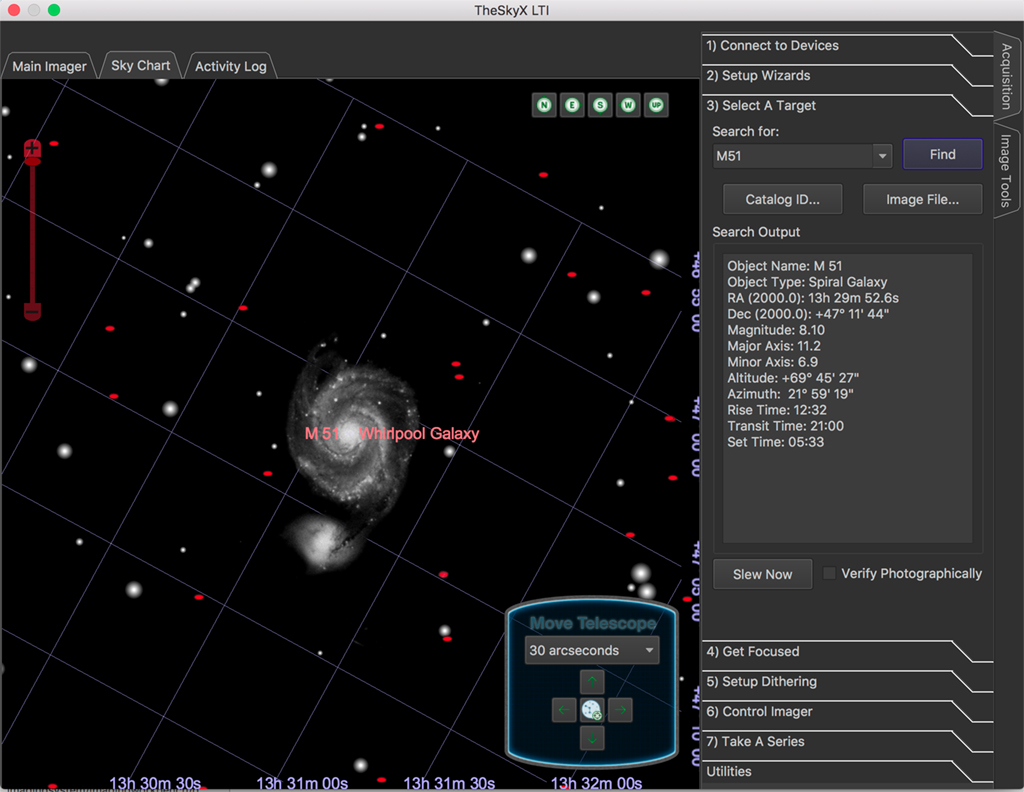The image size is (1024, 792).
Task: Enable Verify Photographically checkbox
Action: tap(829, 573)
